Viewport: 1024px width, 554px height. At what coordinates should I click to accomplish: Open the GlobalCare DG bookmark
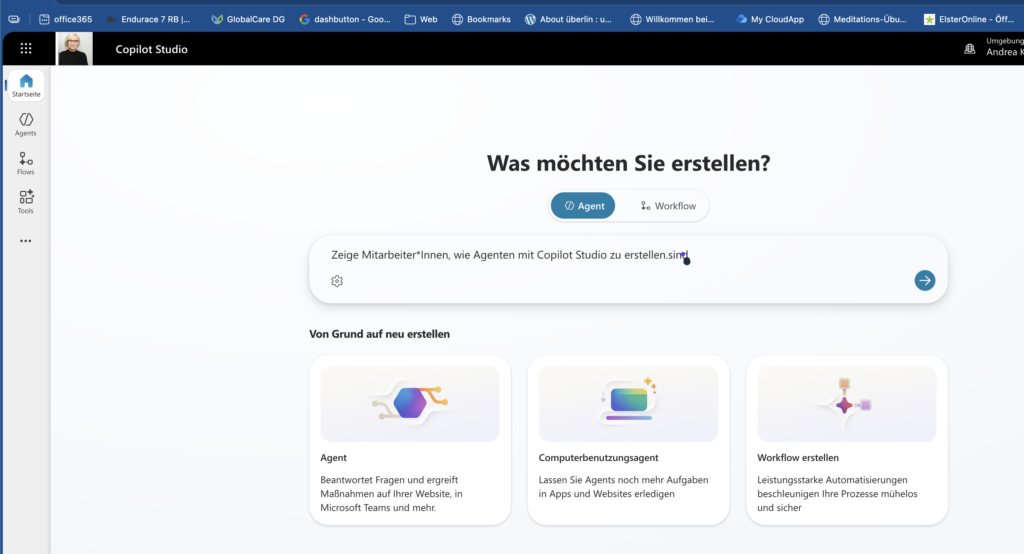pyautogui.click(x=248, y=19)
